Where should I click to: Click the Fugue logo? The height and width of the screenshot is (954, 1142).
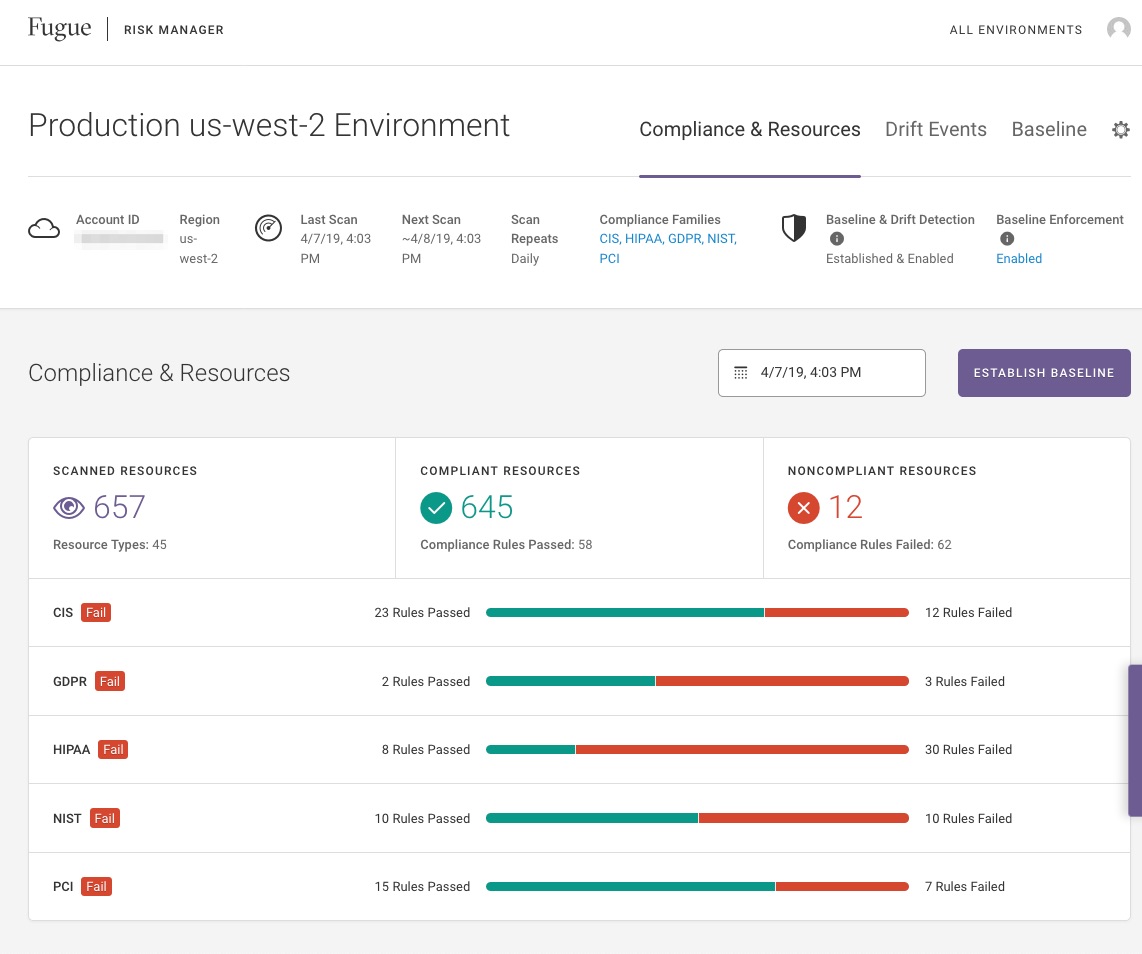click(59, 29)
